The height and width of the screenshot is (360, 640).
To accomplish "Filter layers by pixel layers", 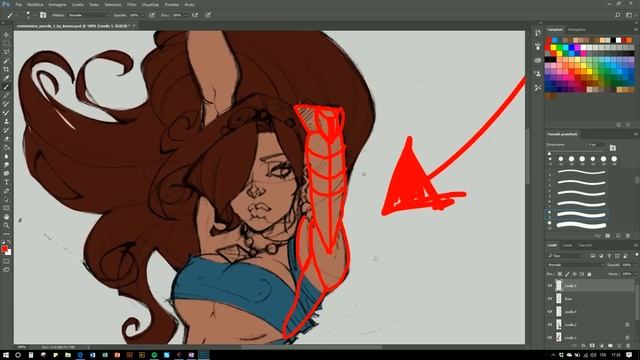I will [593, 256].
